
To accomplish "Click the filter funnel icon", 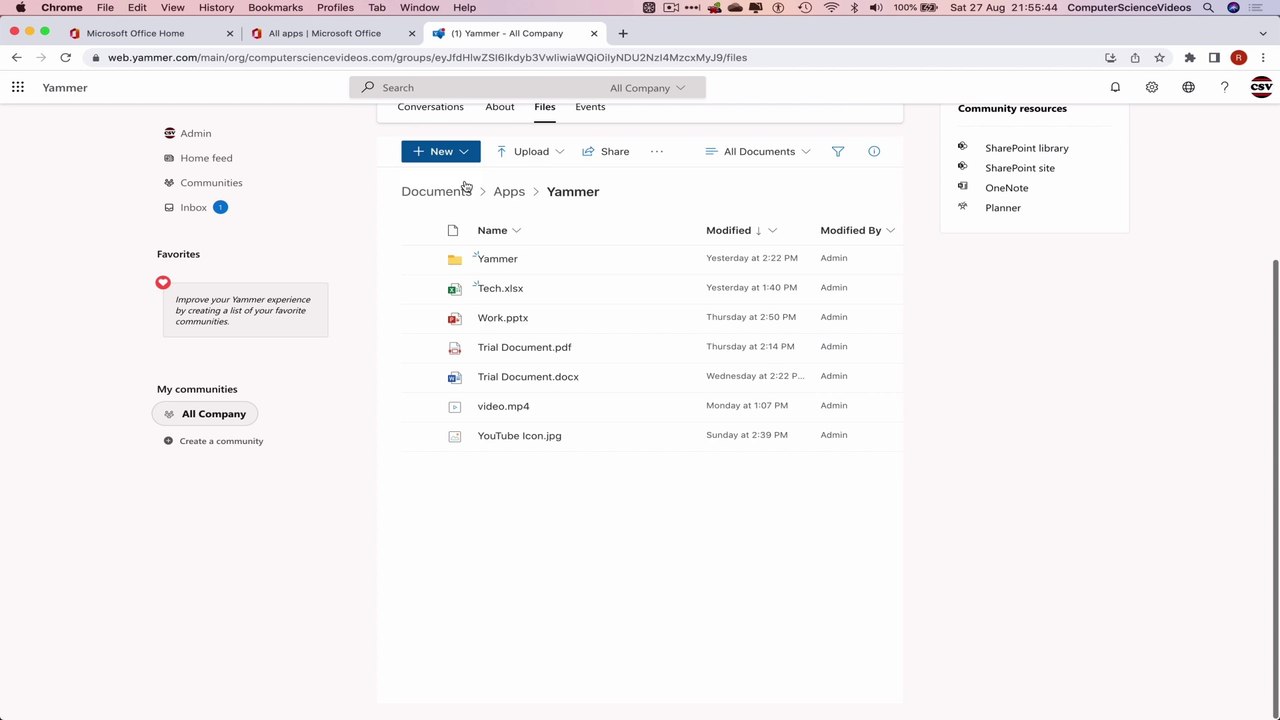I will pos(838,152).
